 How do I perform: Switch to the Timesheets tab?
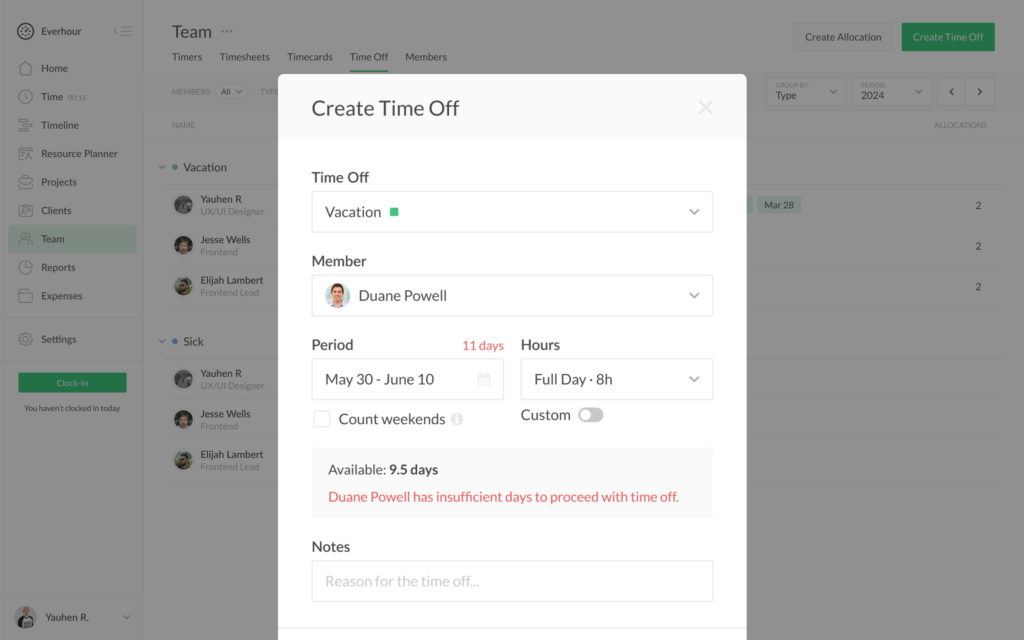(x=244, y=57)
